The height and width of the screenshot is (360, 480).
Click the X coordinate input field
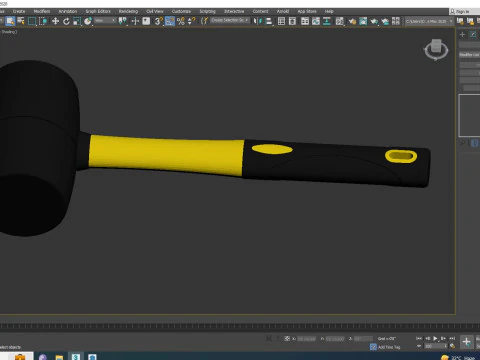tap(306, 339)
